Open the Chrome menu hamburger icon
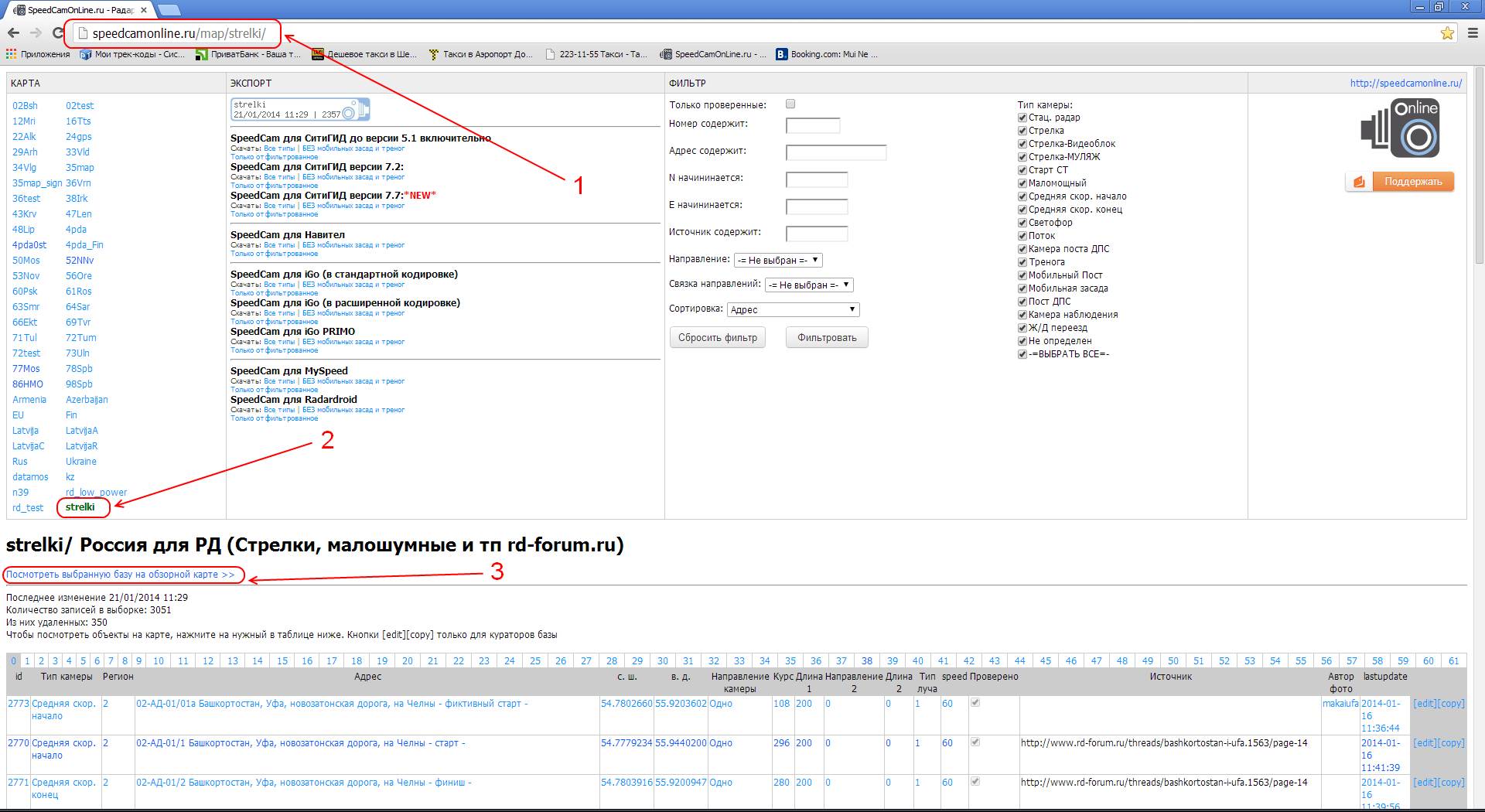This screenshot has height=812, width=1485. click(1473, 32)
